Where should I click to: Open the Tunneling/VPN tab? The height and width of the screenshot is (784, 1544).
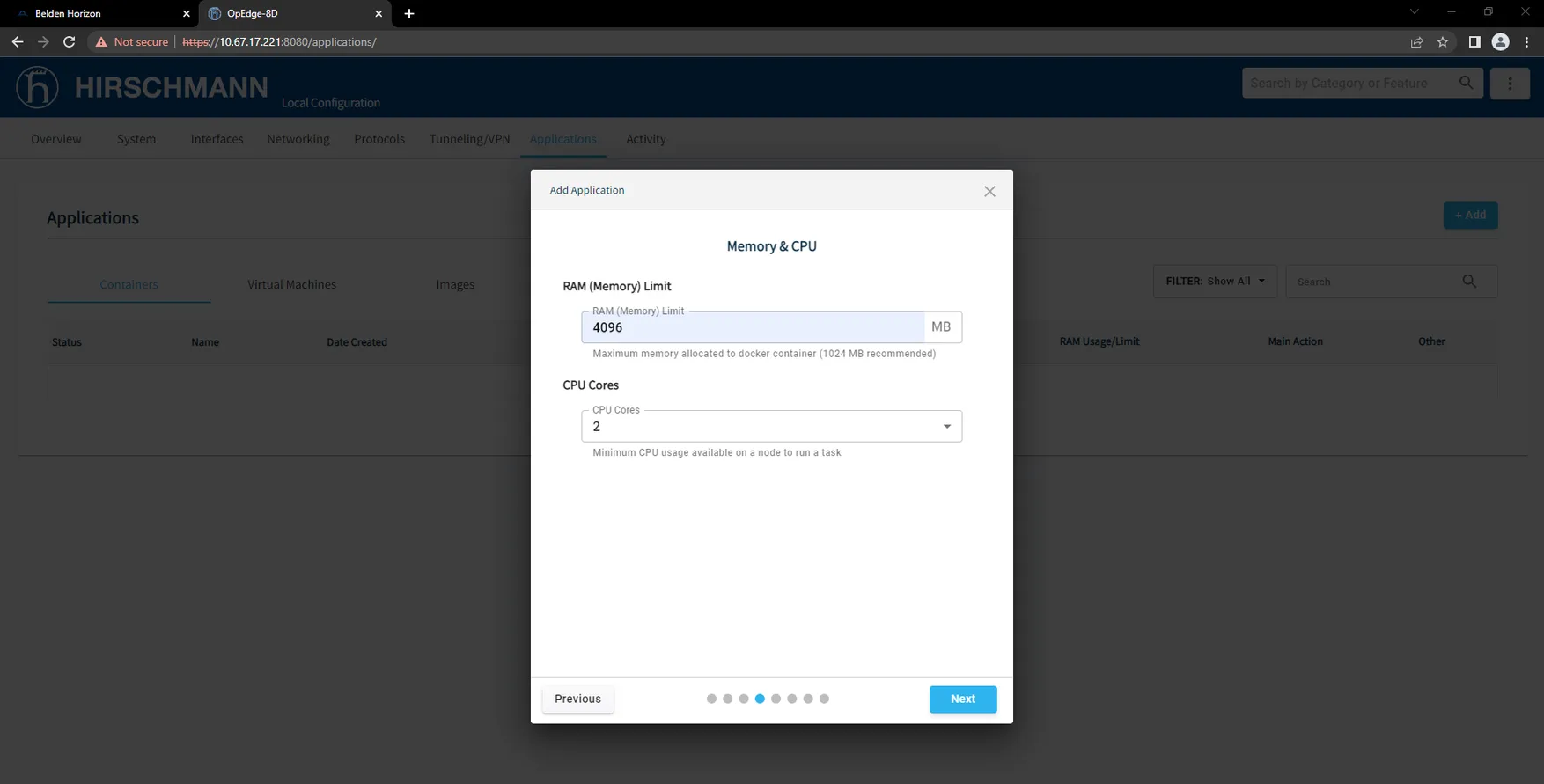click(469, 139)
